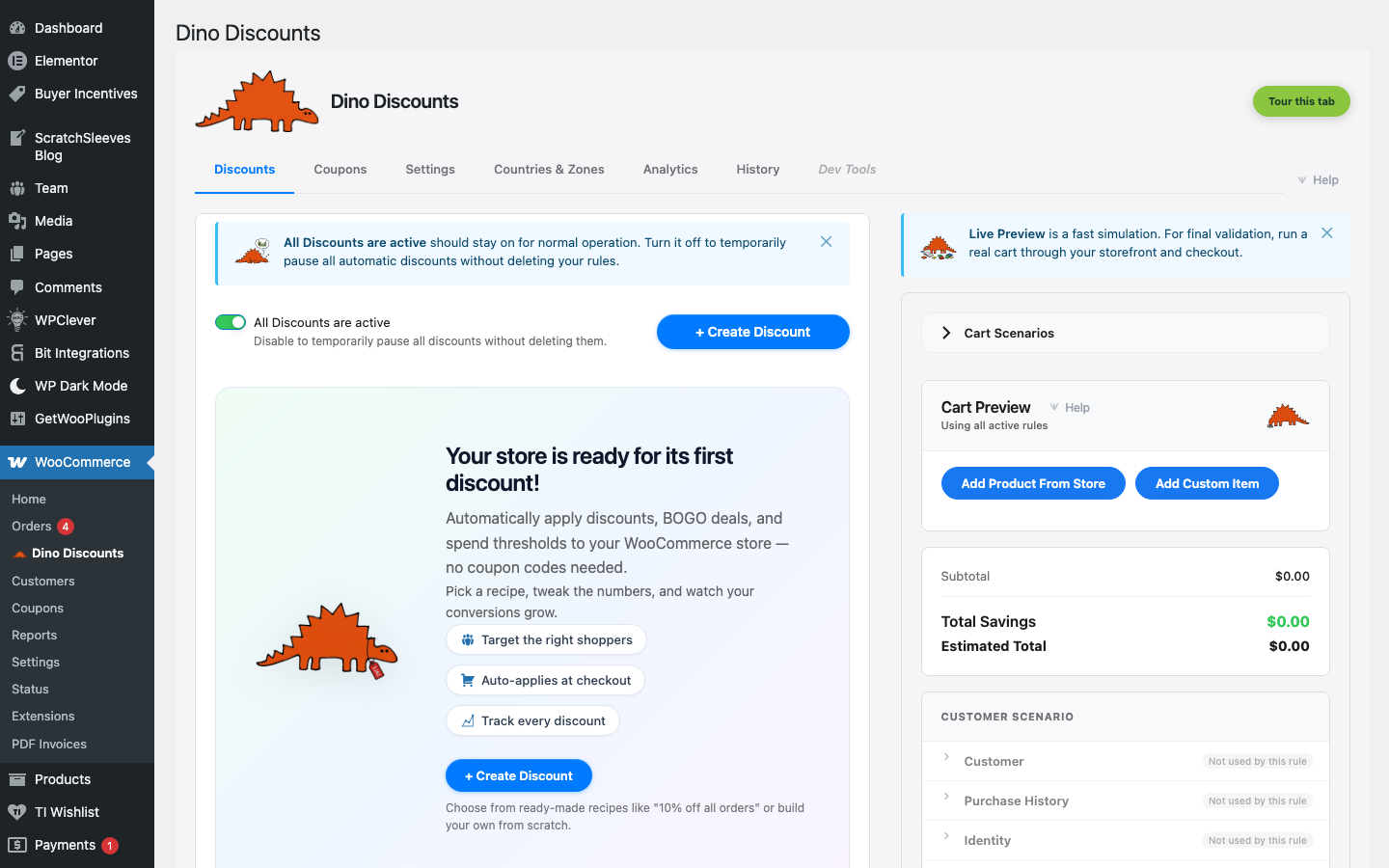This screenshot has height=868, width=1389.
Task: Click the dinosaur icon in Cart Preview header
Action: coord(1288,416)
